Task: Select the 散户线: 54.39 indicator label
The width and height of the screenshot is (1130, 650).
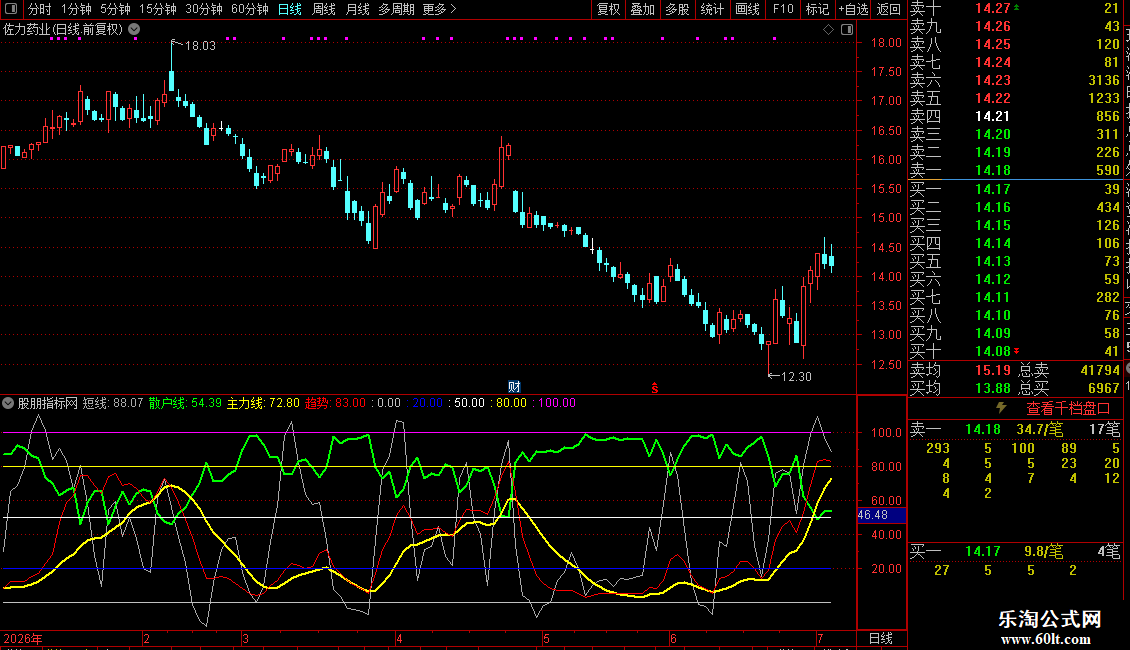Action: pyautogui.click(x=185, y=403)
